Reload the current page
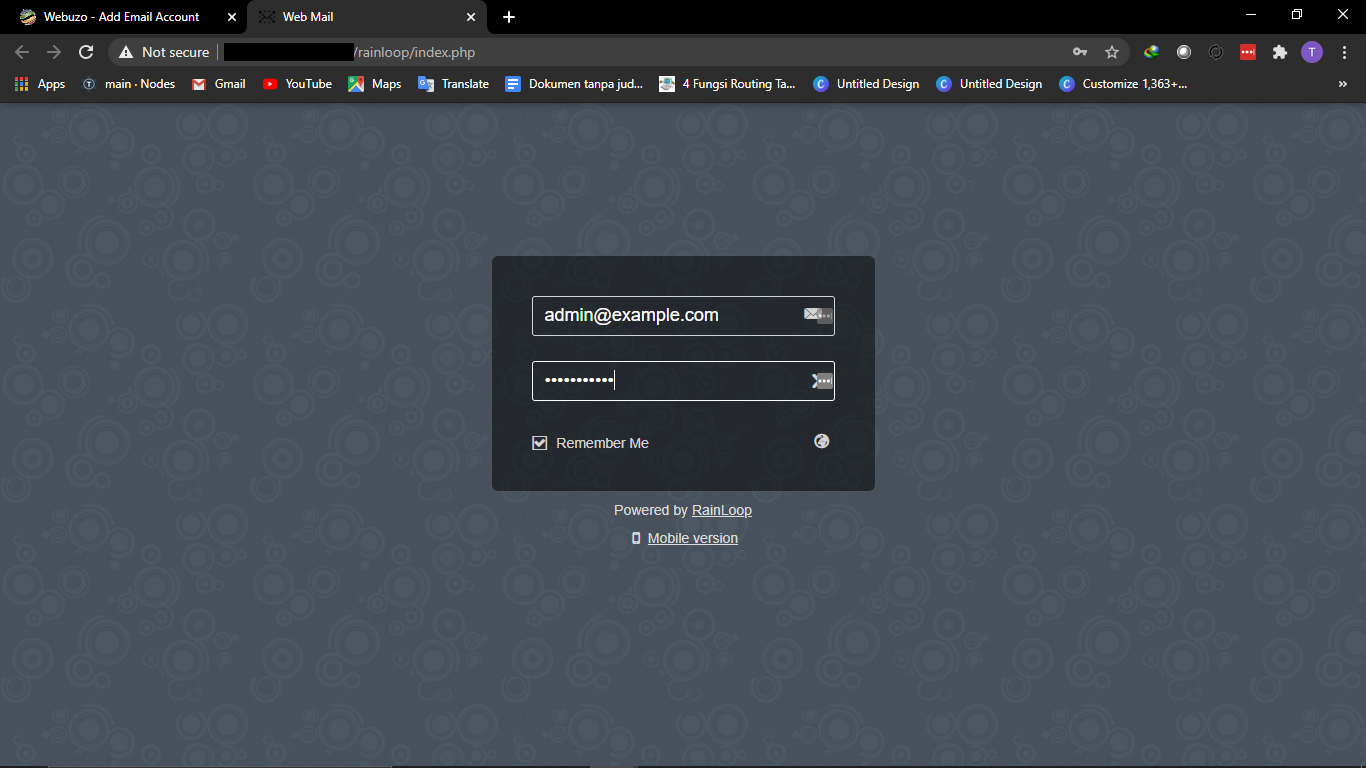The image size is (1366, 768). click(86, 52)
